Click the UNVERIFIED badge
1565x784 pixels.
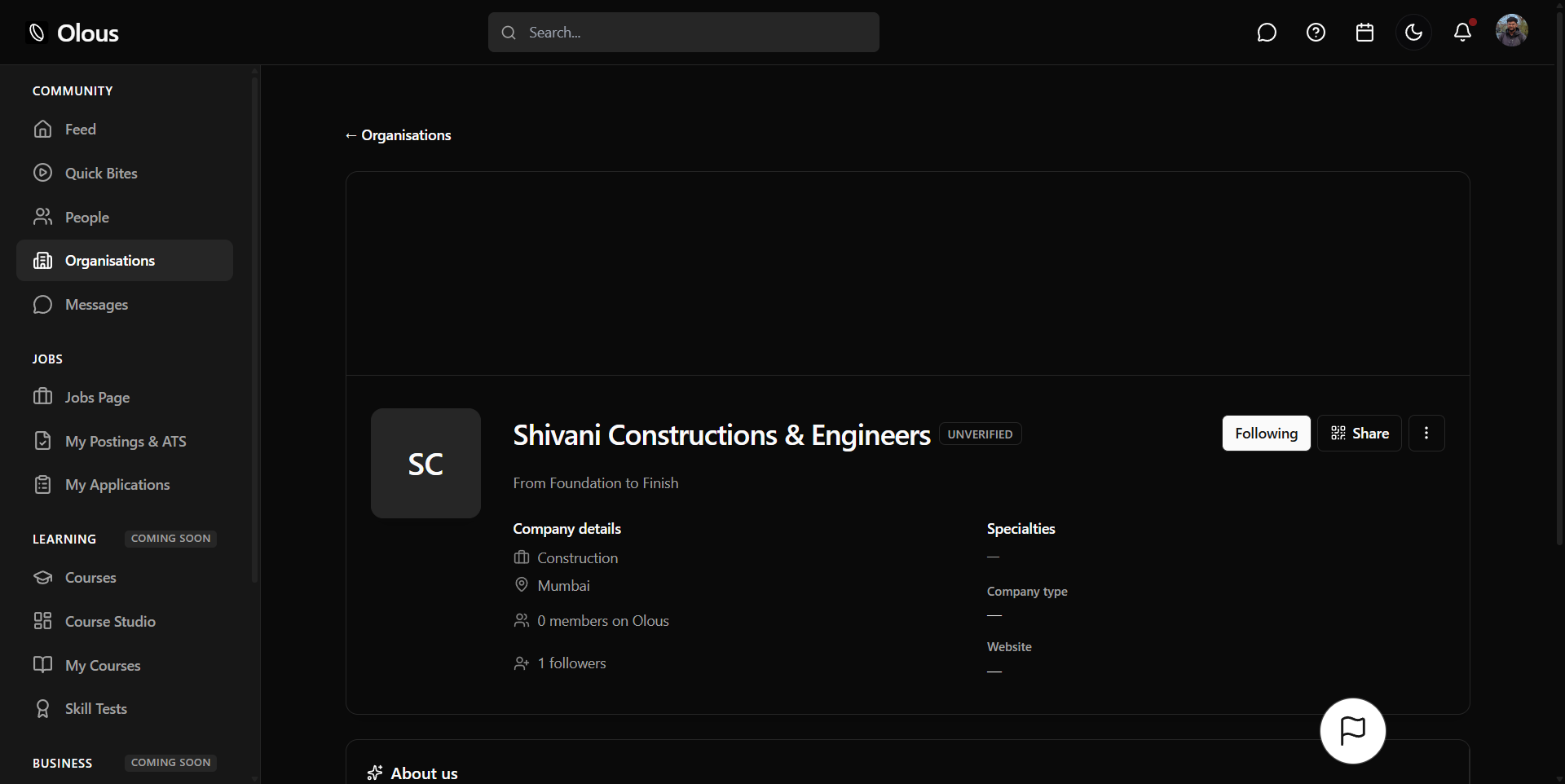[x=981, y=434]
